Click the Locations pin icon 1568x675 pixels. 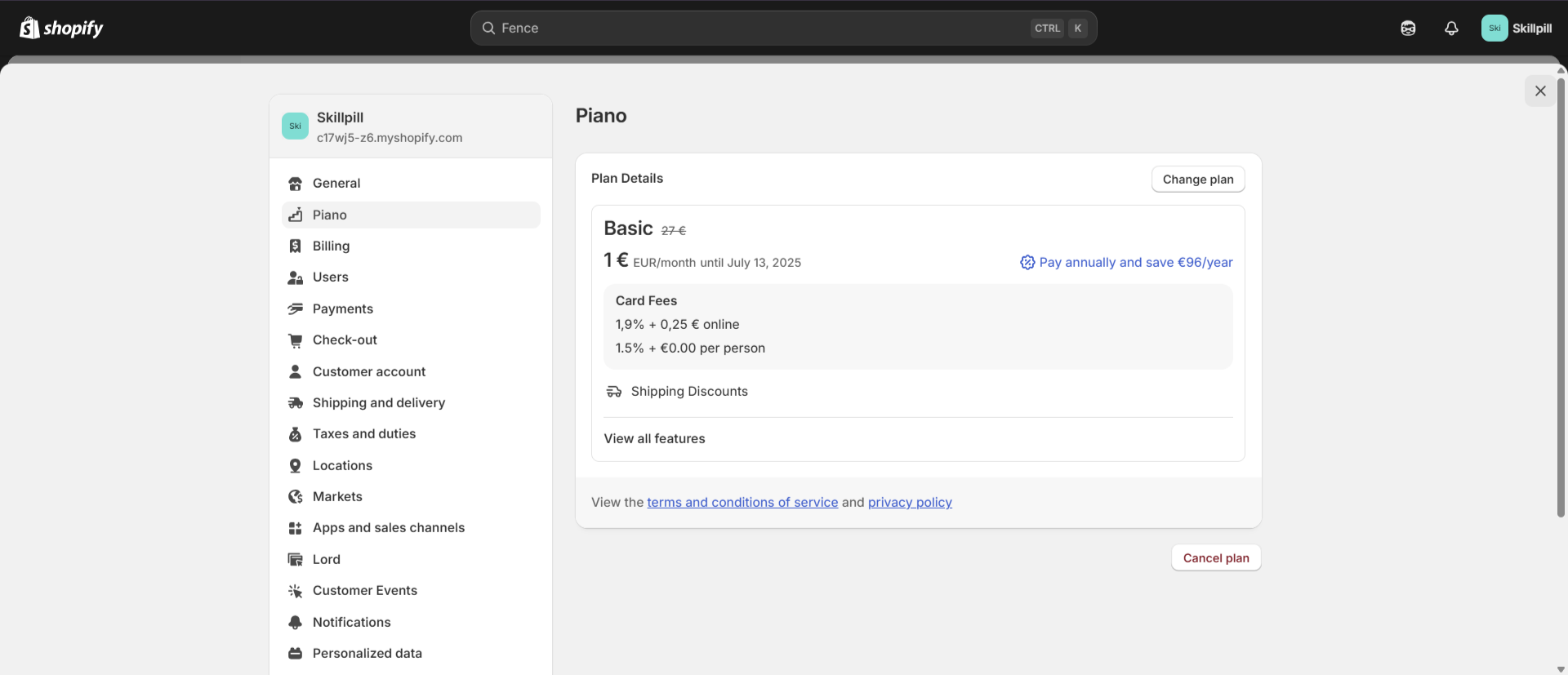tap(296, 465)
